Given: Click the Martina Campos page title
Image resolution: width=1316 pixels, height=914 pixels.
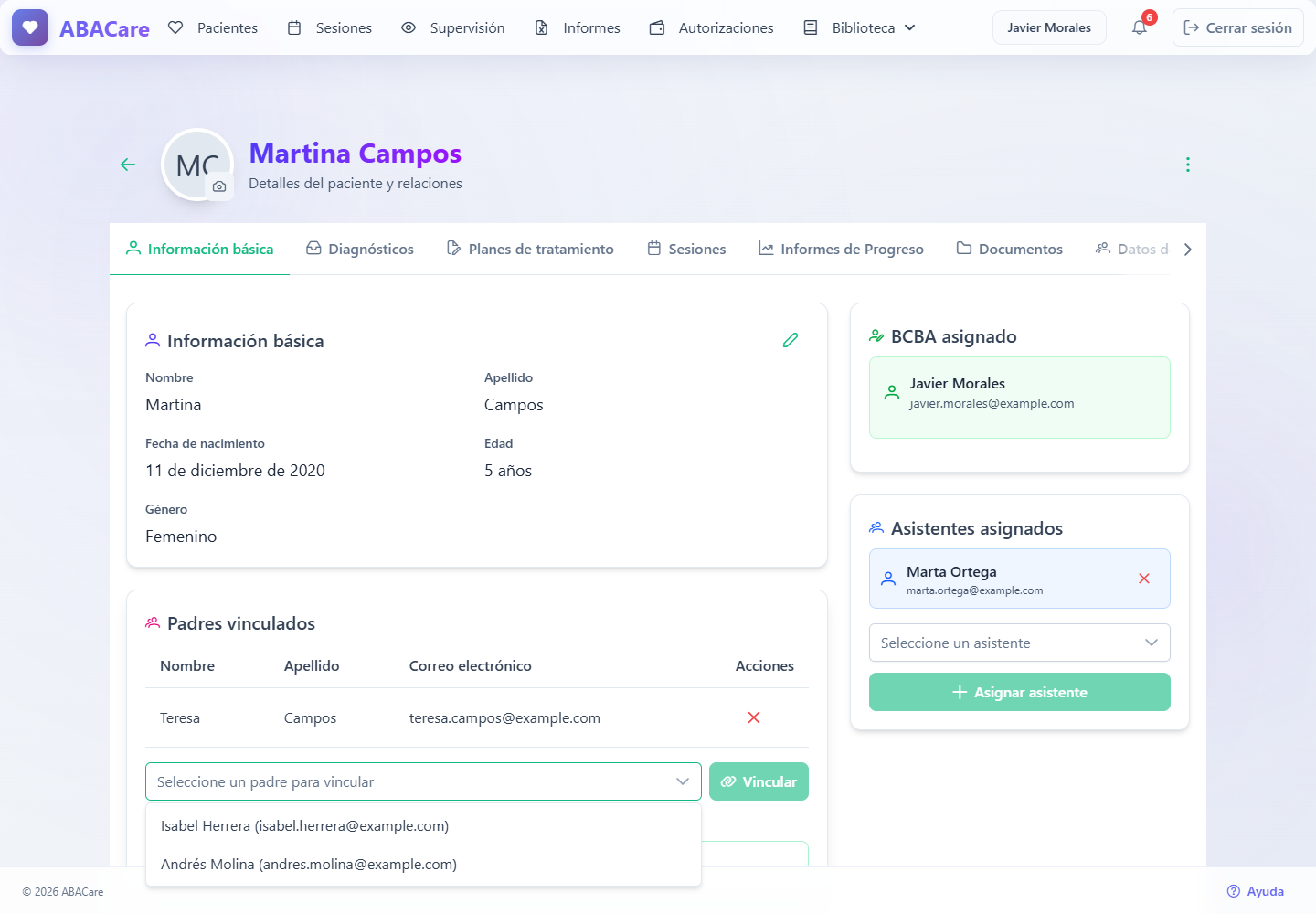Looking at the screenshot, I should pos(355,153).
